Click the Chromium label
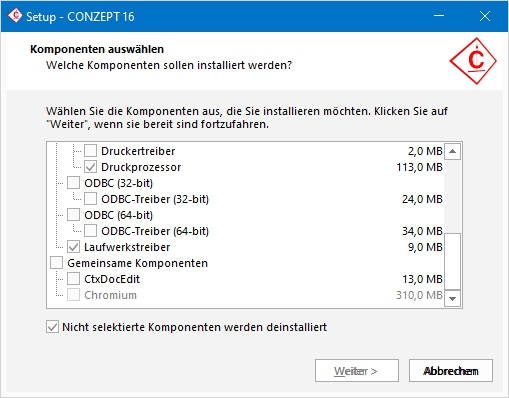The height and width of the screenshot is (398, 509). coord(110,295)
